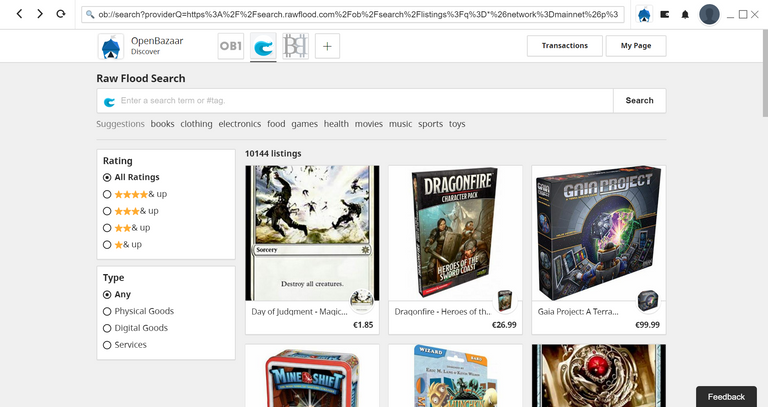Choose the clothing suggestion
The height and width of the screenshot is (407, 768).
pos(196,124)
